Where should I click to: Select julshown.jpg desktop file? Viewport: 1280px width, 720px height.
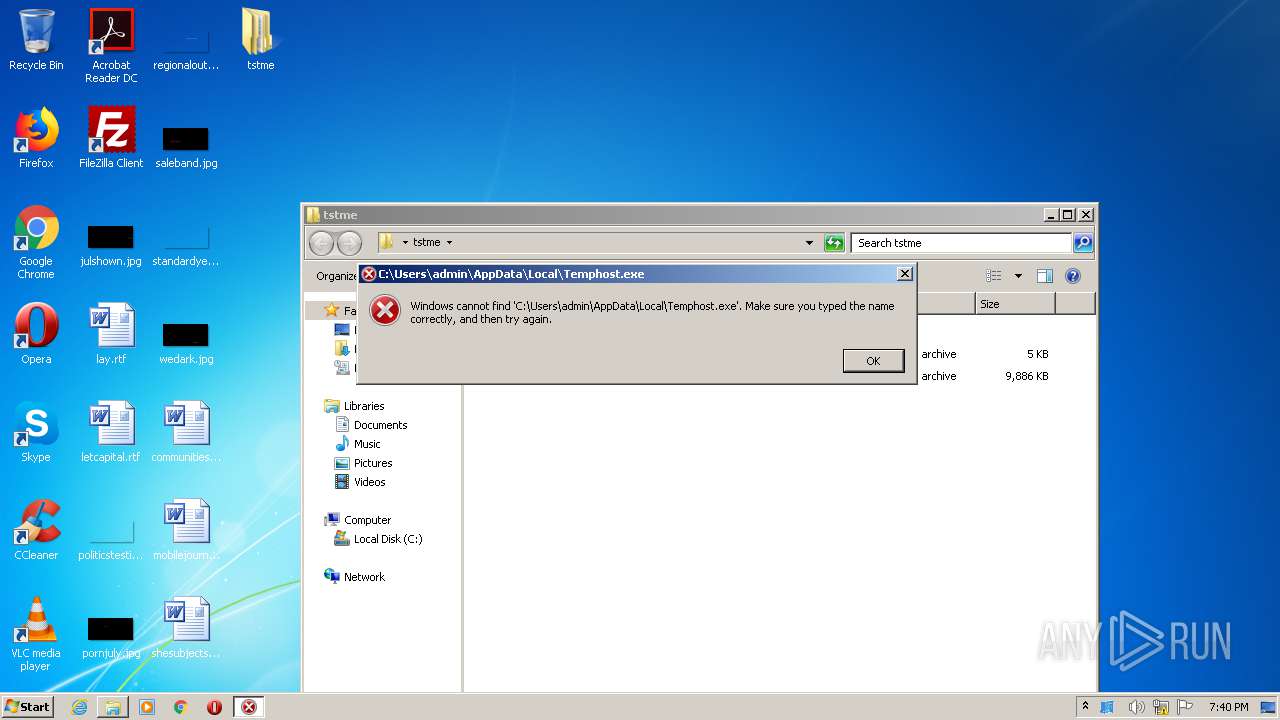(x=111, y=244)
